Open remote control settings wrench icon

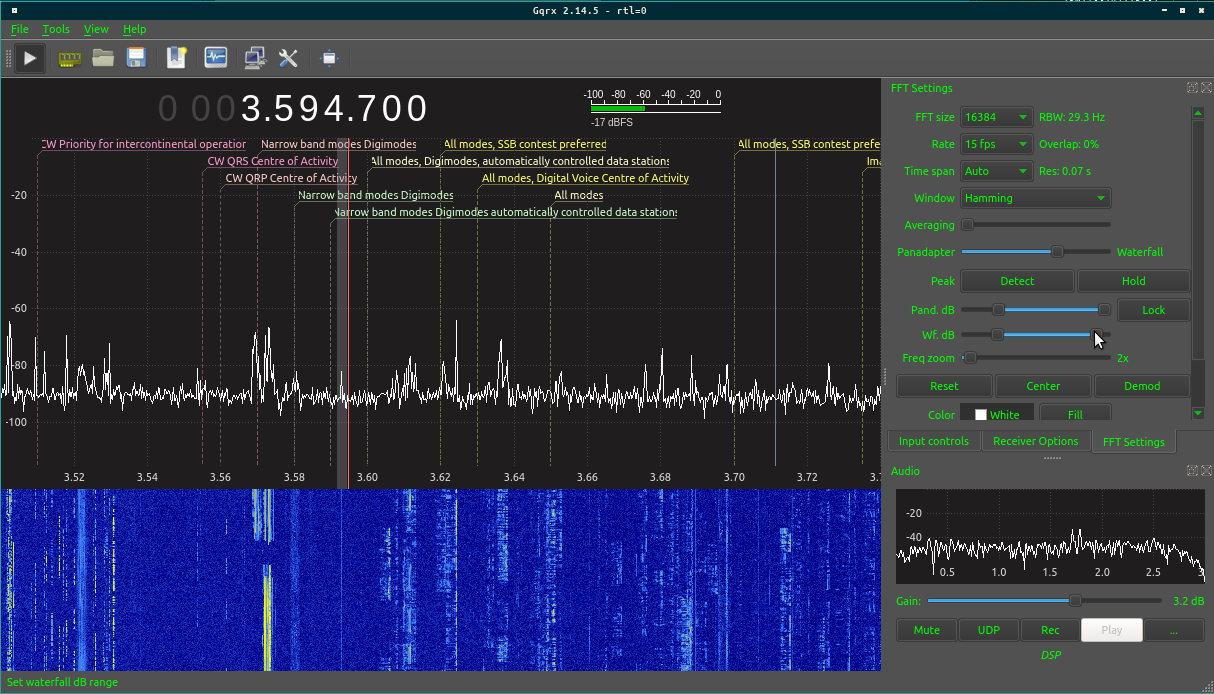(289, 58)
